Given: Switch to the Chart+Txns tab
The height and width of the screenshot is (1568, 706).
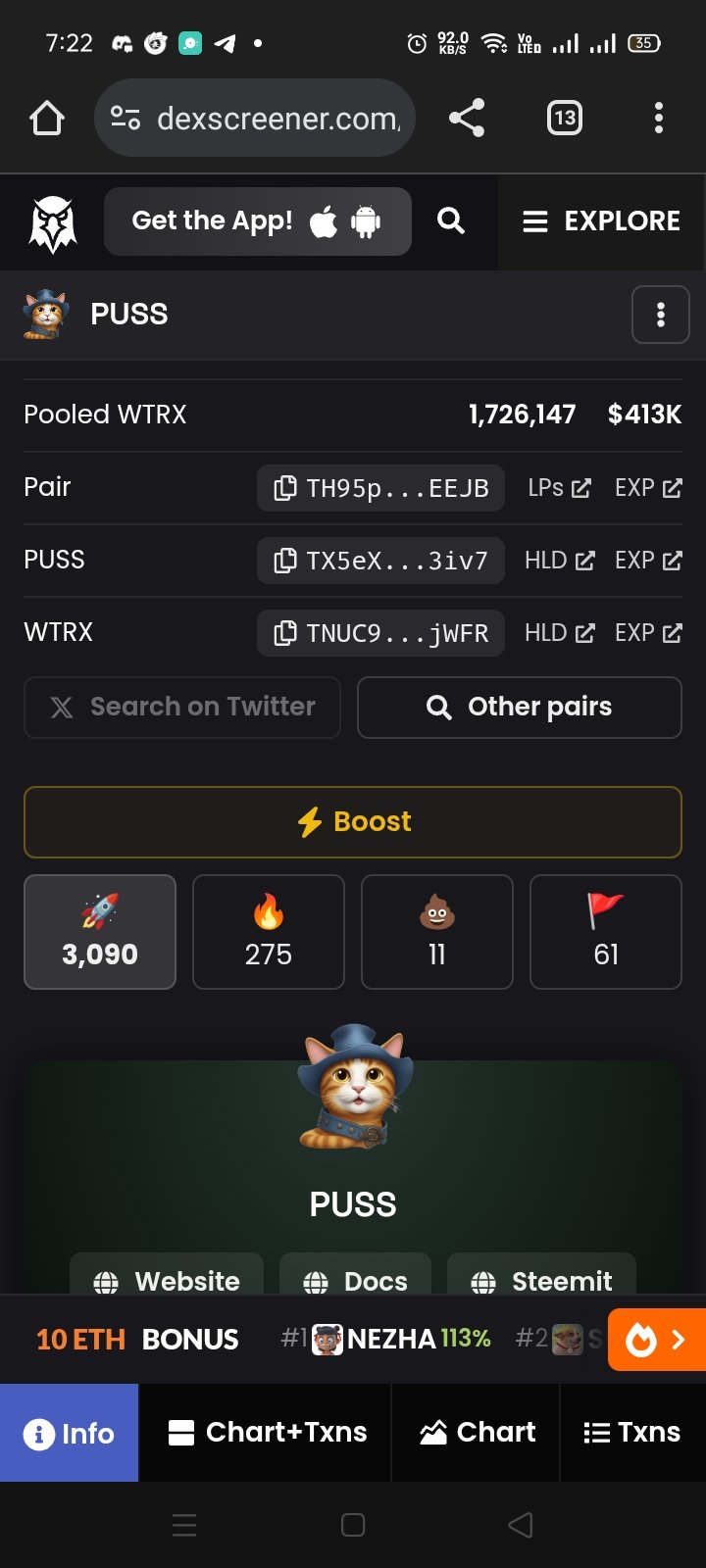Looking at the screenshot, I should coord(266,1433).
